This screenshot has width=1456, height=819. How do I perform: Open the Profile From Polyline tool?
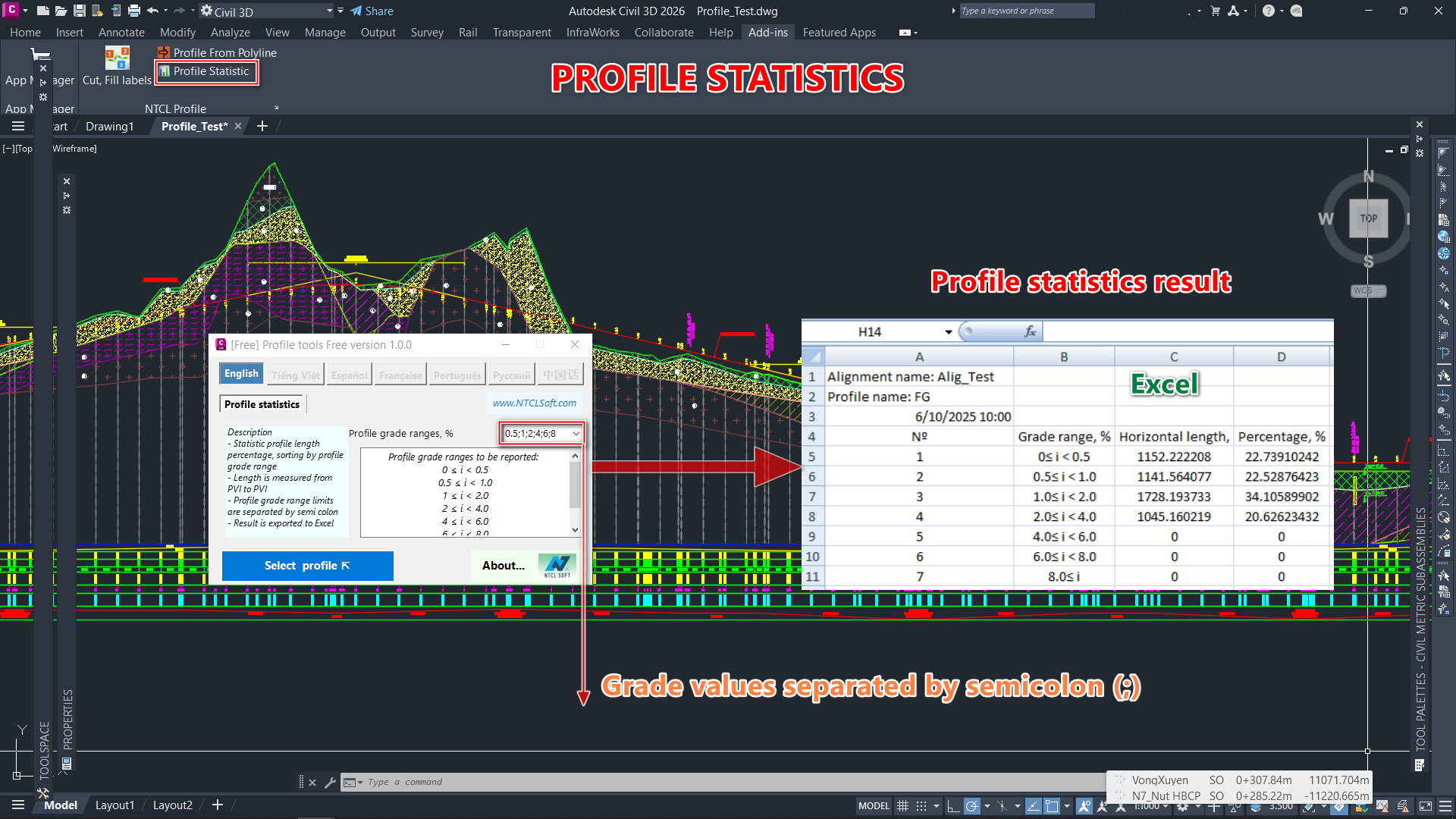(217, 52)
